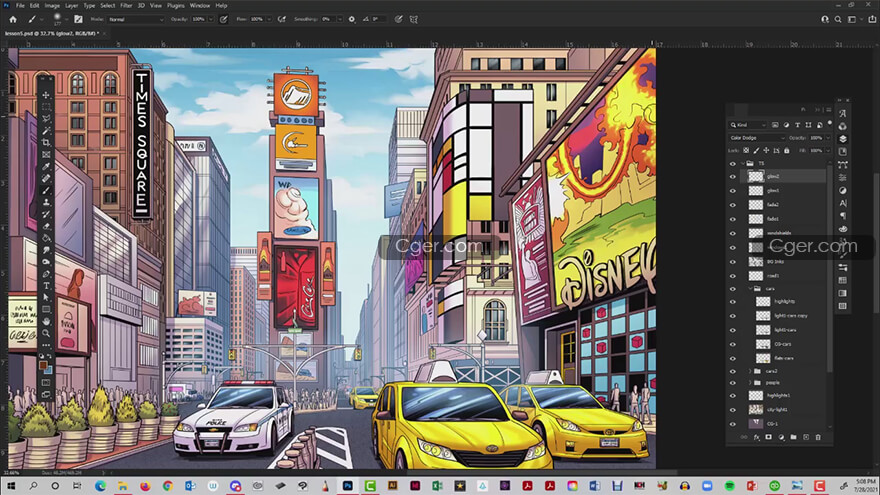Select the Eyedropper tool
Image resolution: width=880 pixels, height=495 pixels.
(x=46, y=166)
